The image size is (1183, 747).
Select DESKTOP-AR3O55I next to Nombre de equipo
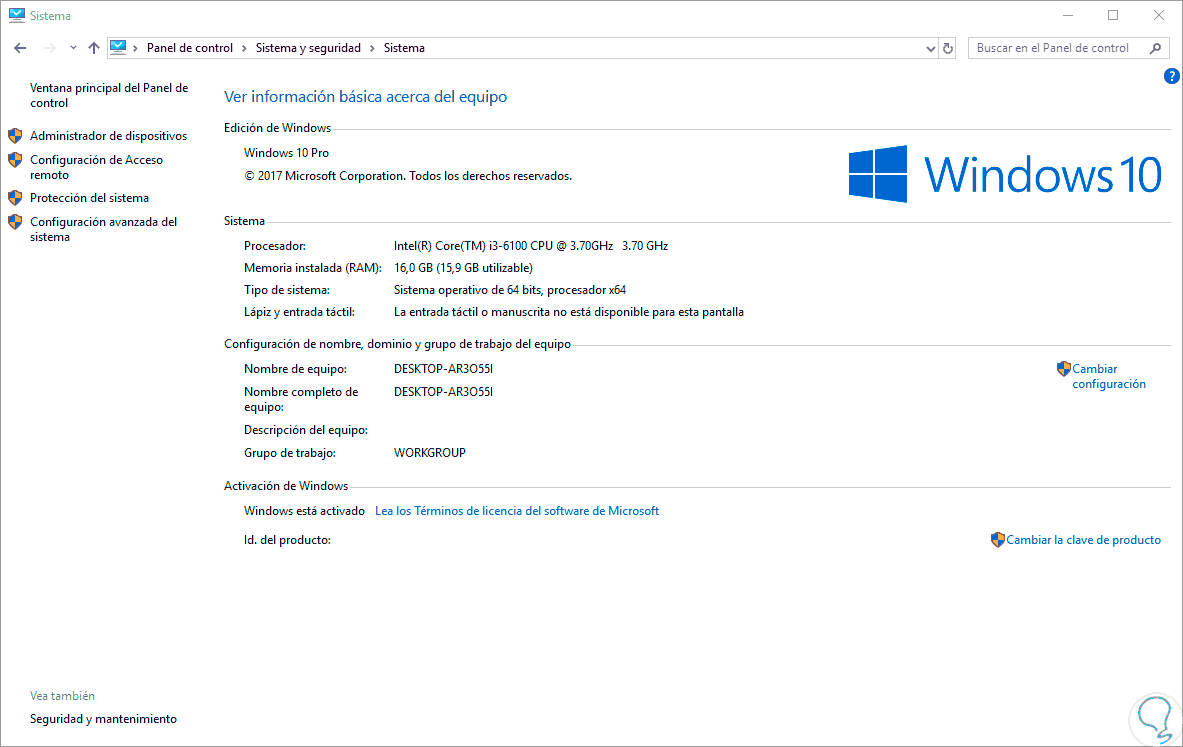coord(443,369)
